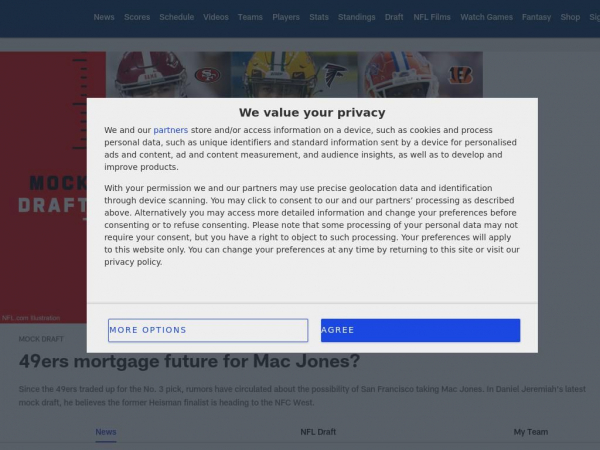Open the Scores menu item
Image resolution: width=600 pixels, height=450 pixels.
tap(137, 17)
